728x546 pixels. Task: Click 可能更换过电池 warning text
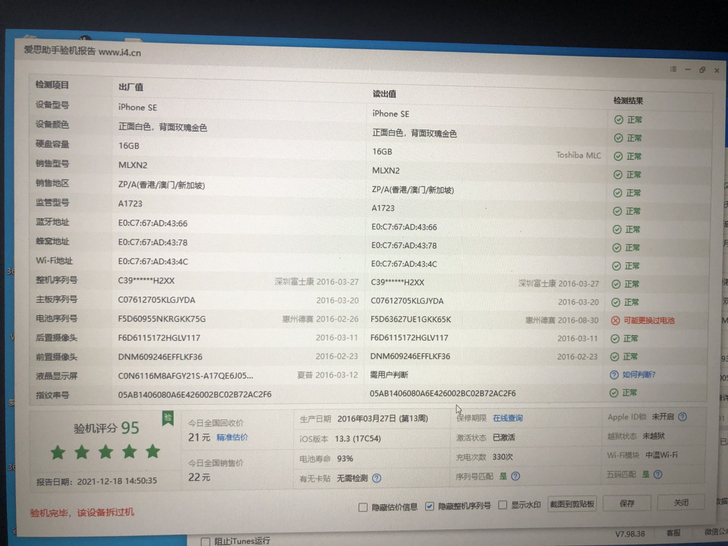(x=649, y=320)
